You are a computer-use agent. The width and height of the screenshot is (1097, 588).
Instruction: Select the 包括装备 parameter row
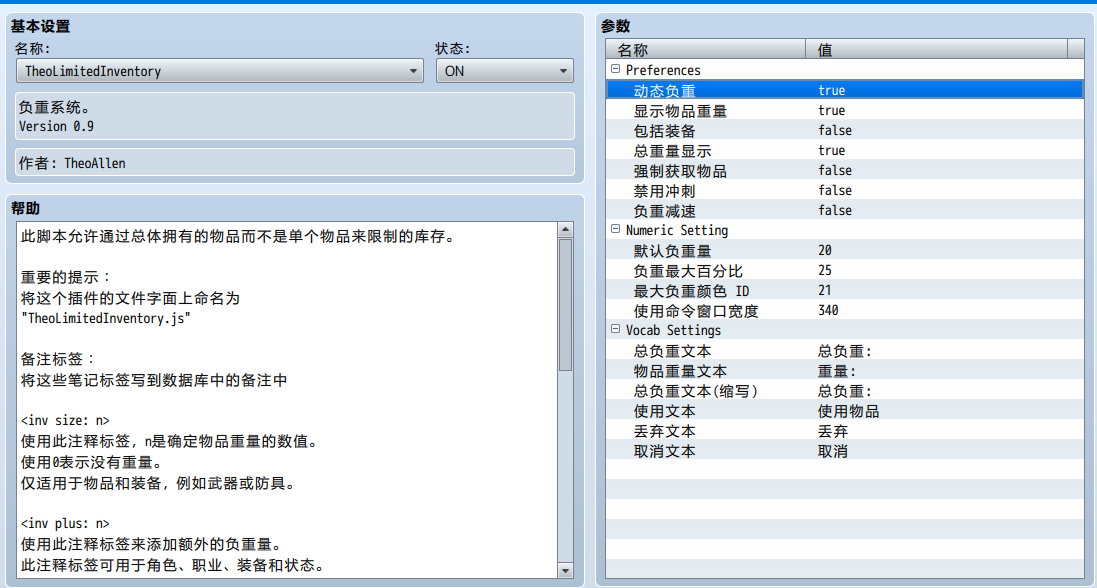coord(844,131)
